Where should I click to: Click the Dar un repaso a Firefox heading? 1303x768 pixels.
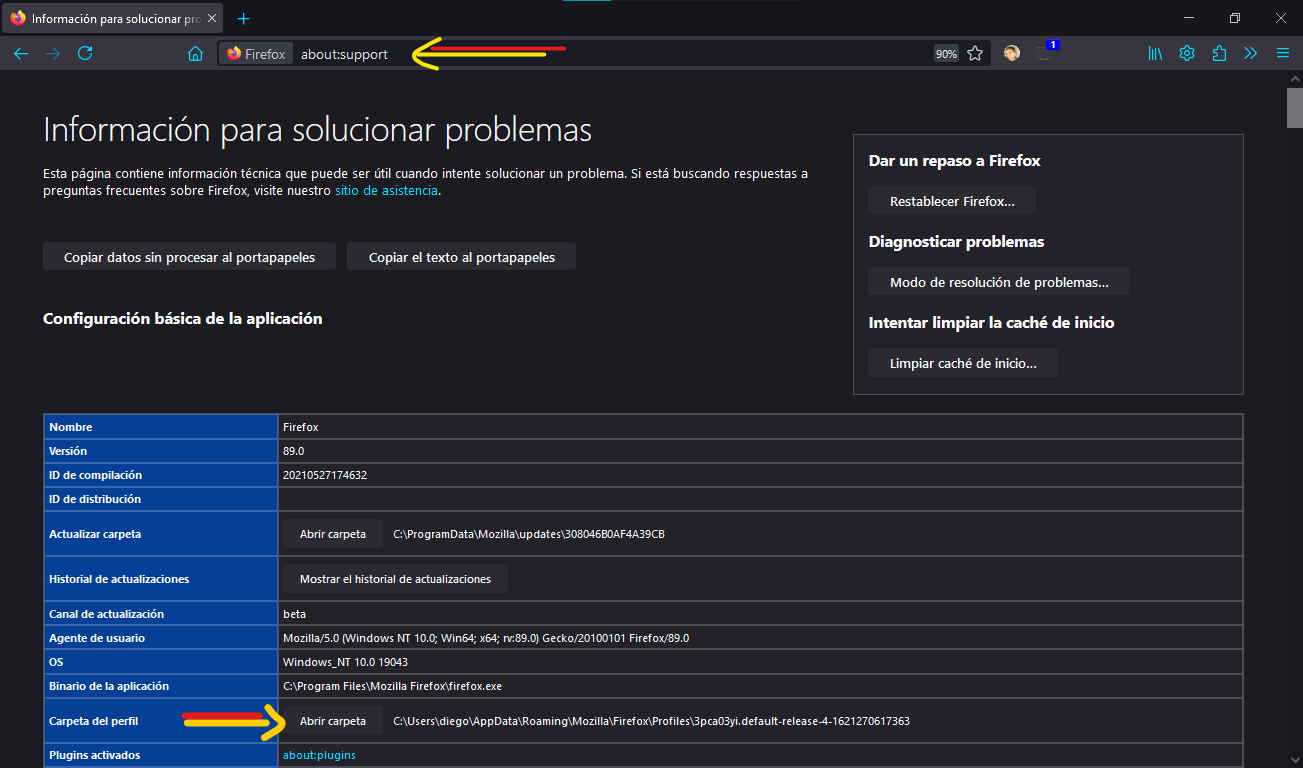(x=955, y=161)
